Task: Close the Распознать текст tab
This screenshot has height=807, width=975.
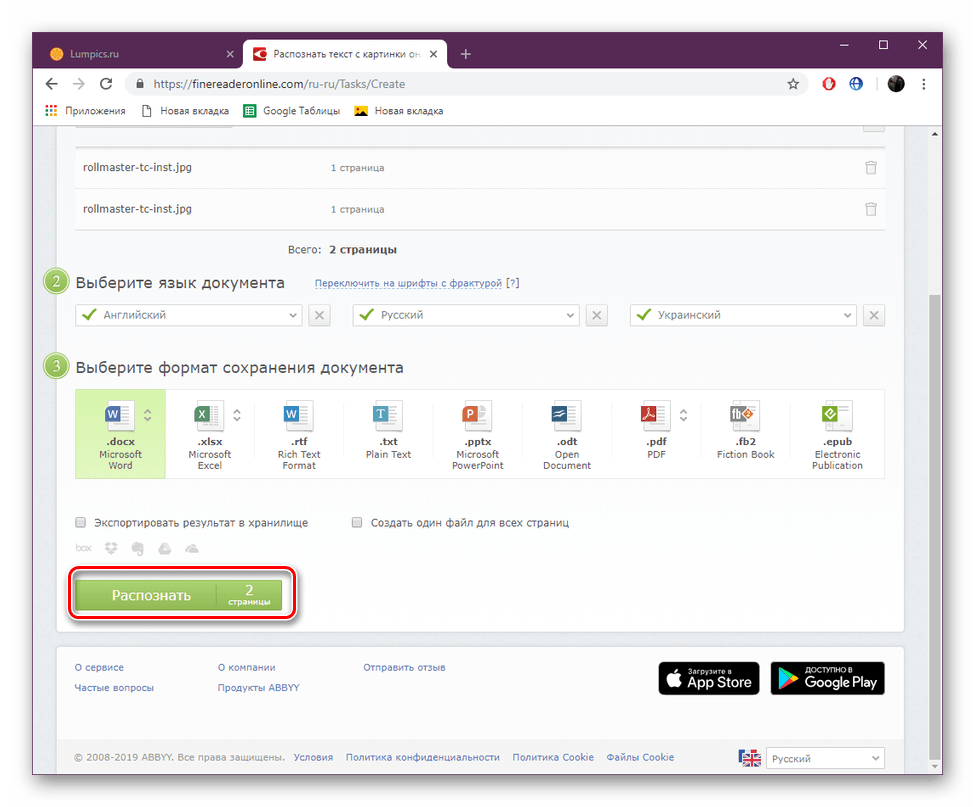Action: click(x=433, y=54)
